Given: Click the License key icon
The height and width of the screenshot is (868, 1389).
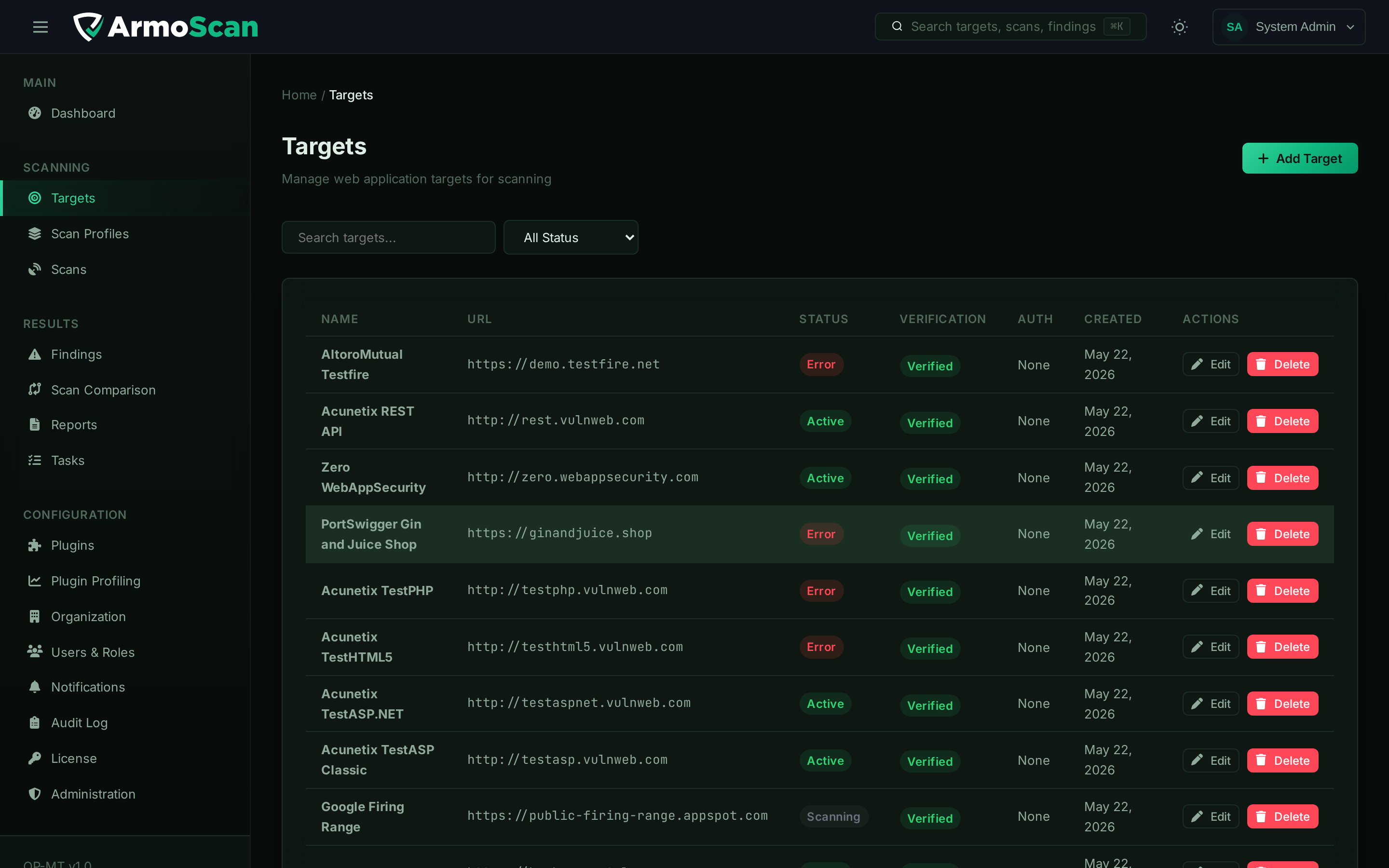Looking at the screenshot, I should point(35,759).
